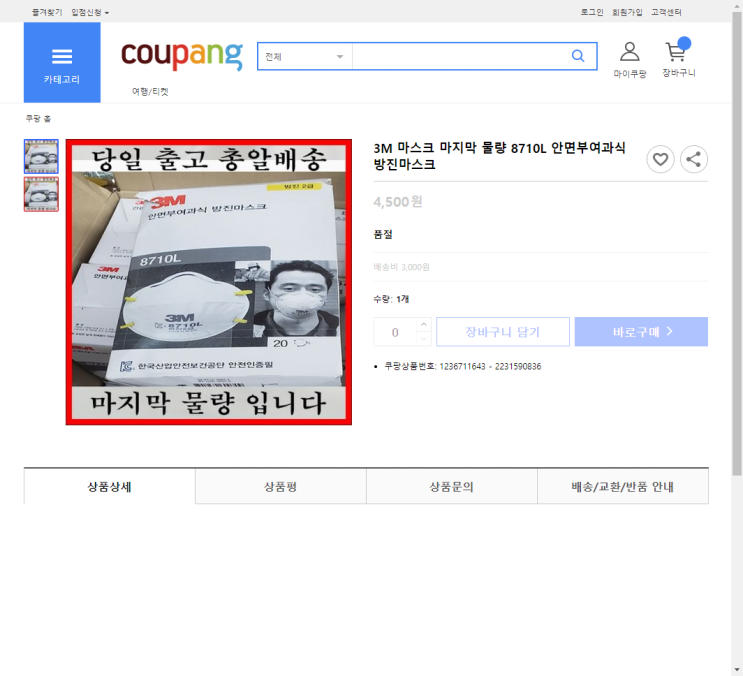Select second product thumbnail
The width and height of the screenshot is (743, 676).
[x=41, y=194]
